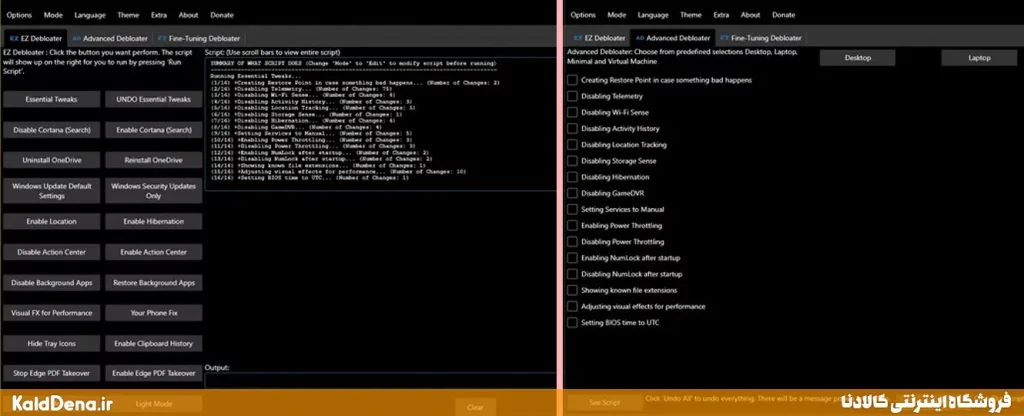Image resolution: width=1024 pixels, height=416 pixels.
Task: Click Restore Background Apps button
Action: (153, 283)
